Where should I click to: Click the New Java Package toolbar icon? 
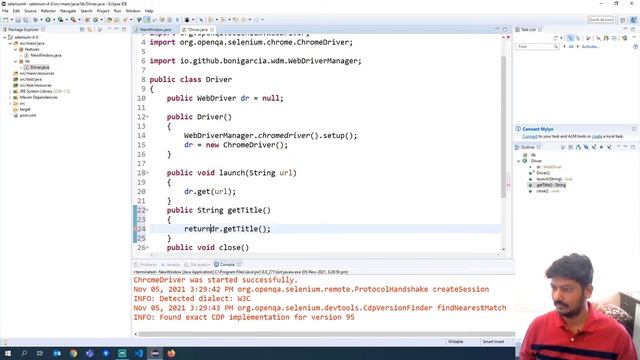(x=87, y=20)
